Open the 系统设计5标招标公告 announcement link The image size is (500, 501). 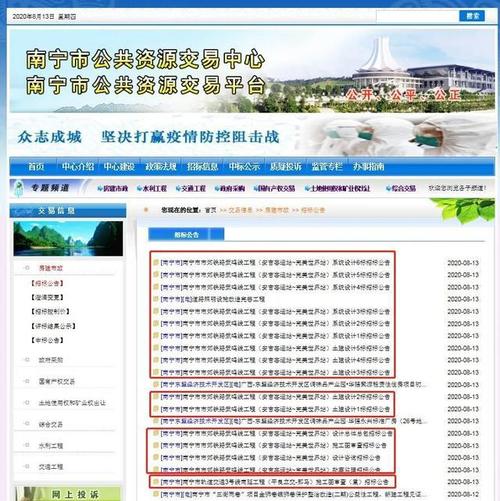275,275
